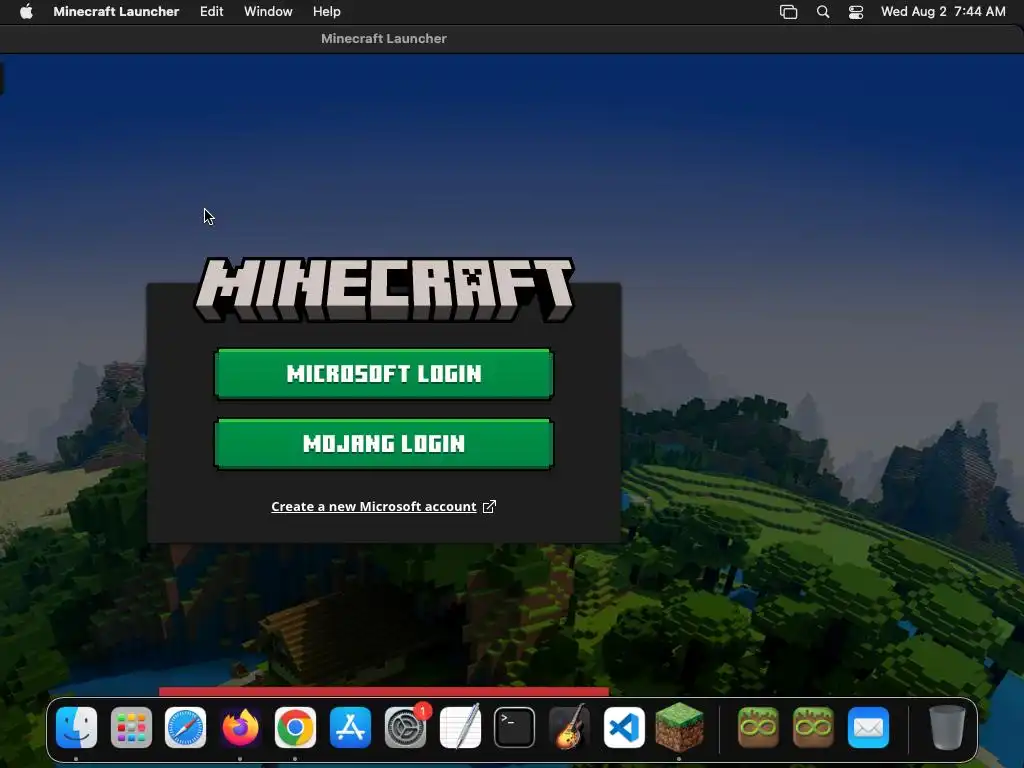Open Terminal from the Dock
1024x768 pixels.
(x=515, y=728)
